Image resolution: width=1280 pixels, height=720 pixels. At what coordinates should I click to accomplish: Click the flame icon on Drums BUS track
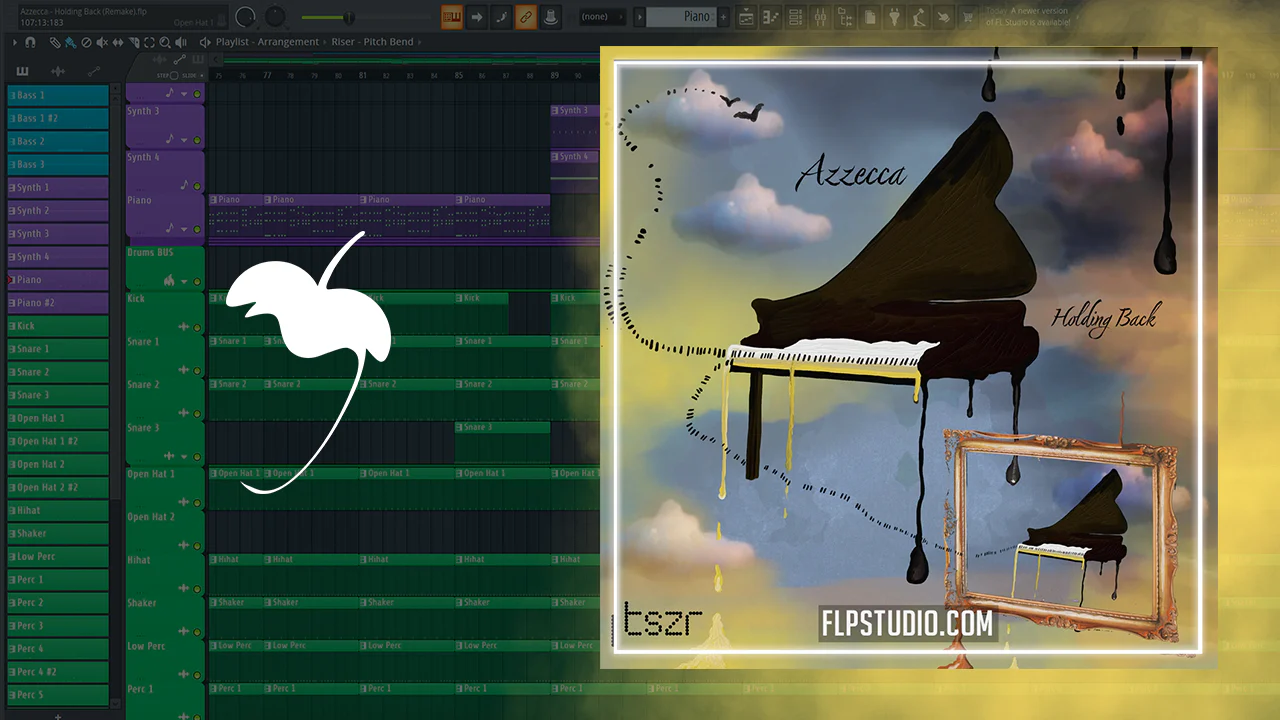click(169, 281)
